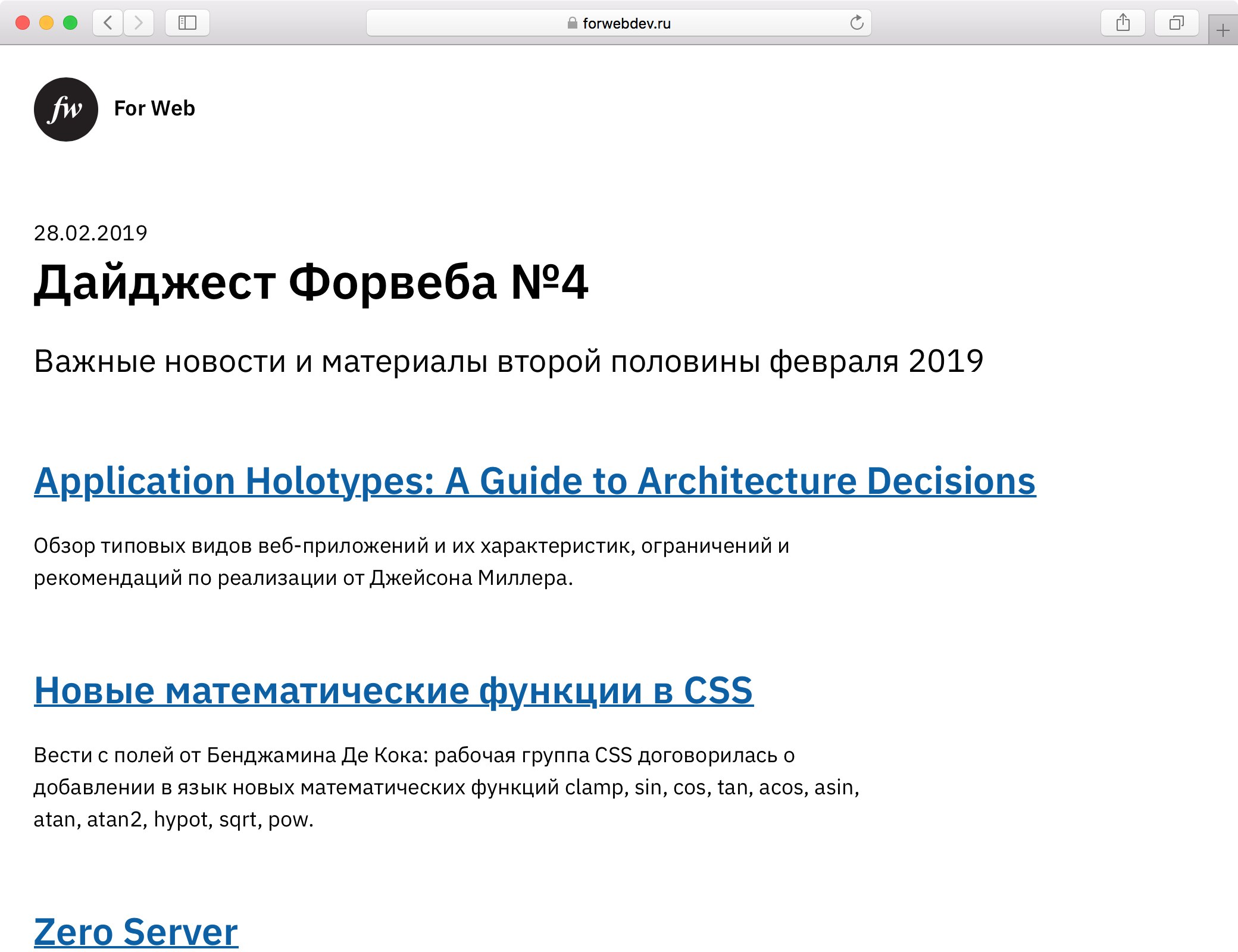The width and height of the screenshot is (1238, 952).
Task: Click the date 28.02.2019
Action: [x=90, y=233]
